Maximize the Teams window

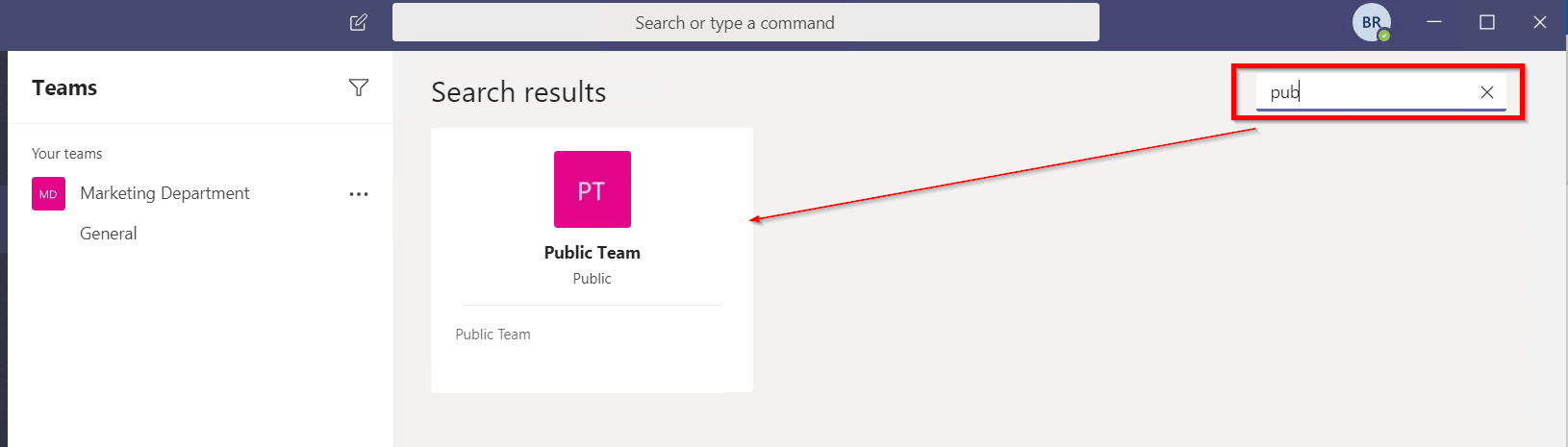point(1487,22)
